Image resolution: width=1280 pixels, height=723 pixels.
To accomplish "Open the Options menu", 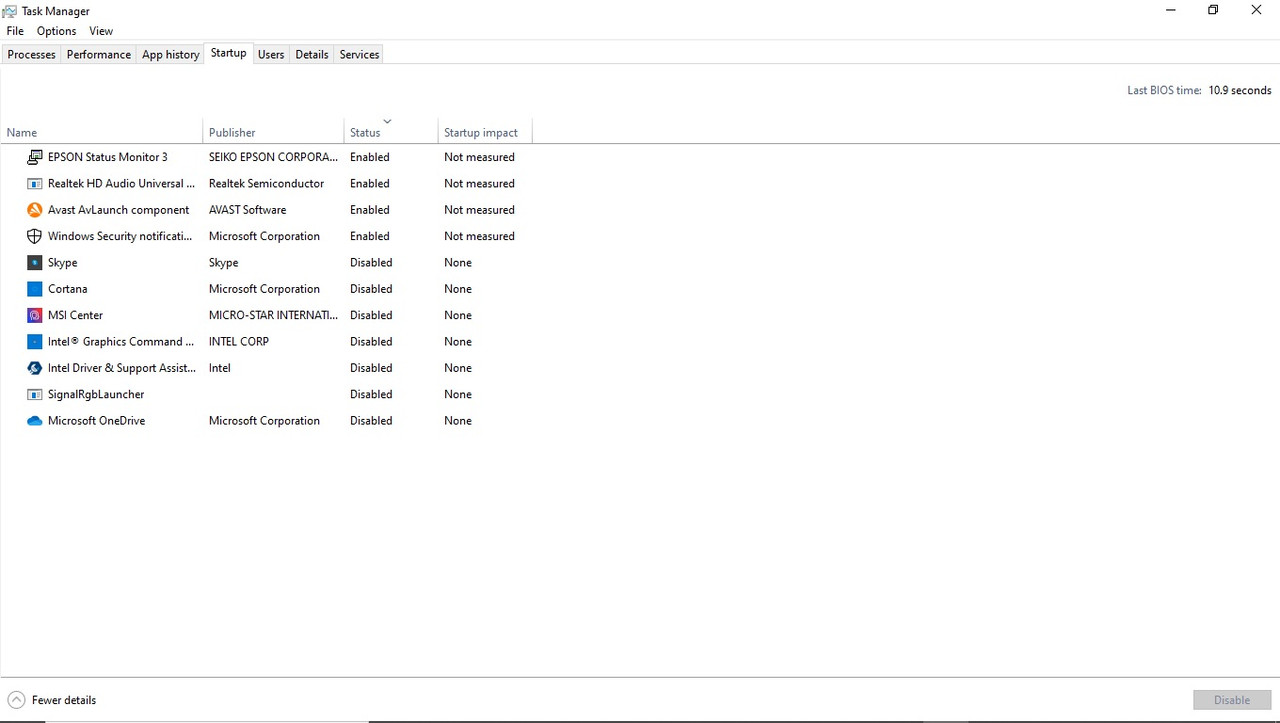I will (57, 31).
